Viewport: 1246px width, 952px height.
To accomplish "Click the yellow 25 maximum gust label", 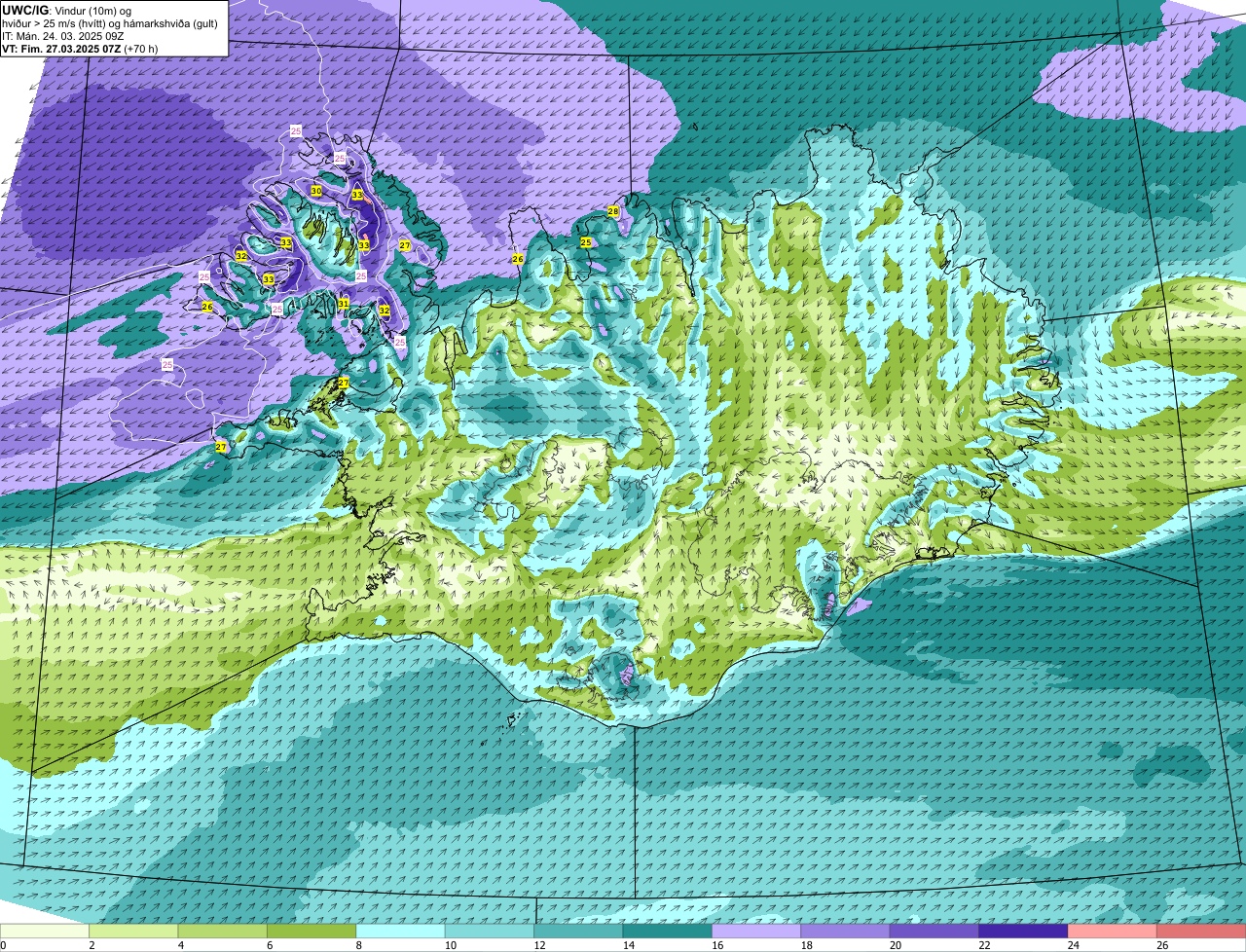I will click(x=586, y=242).
